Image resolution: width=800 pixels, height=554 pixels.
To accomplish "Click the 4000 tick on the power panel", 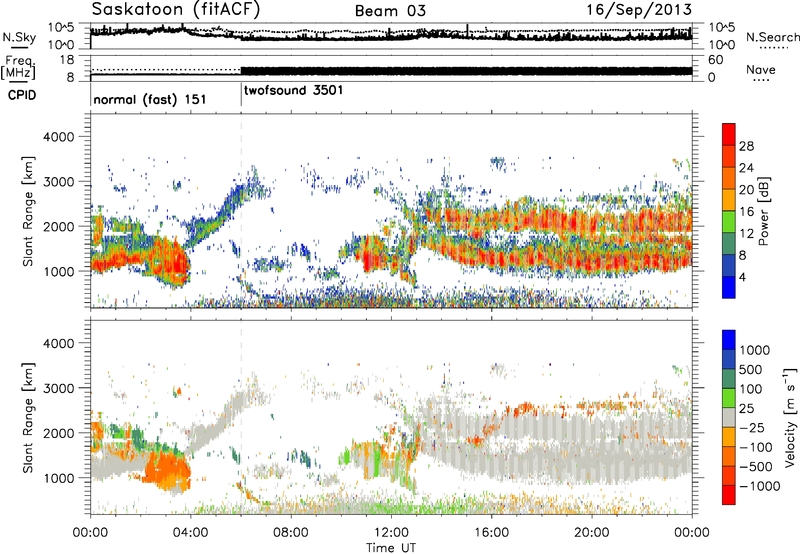I will 58,137.
